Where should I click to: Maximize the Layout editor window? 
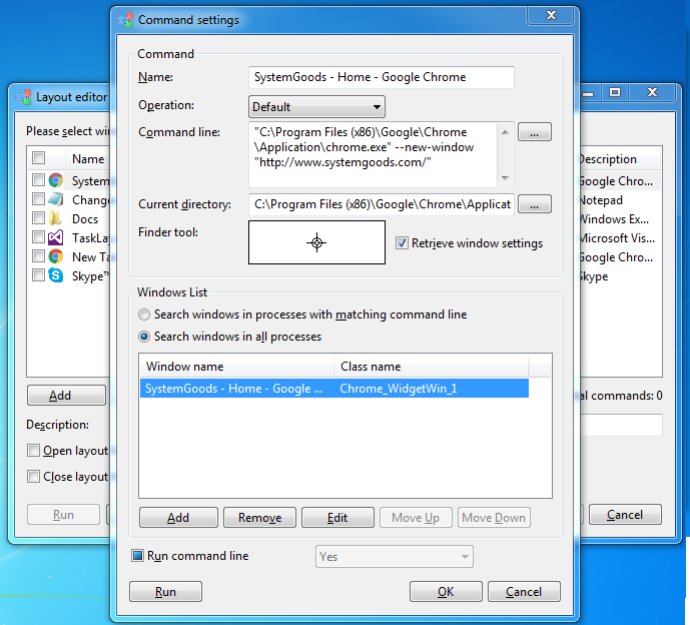tap(615, 92)
